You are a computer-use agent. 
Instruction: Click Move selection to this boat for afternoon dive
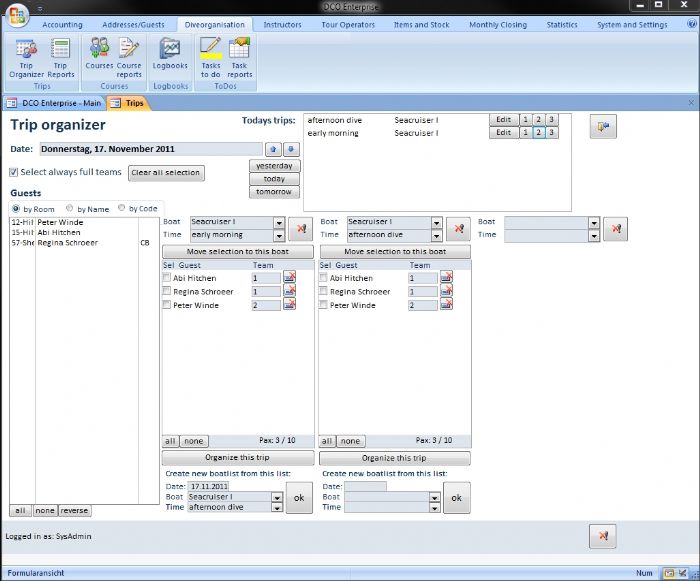[395, 251]
